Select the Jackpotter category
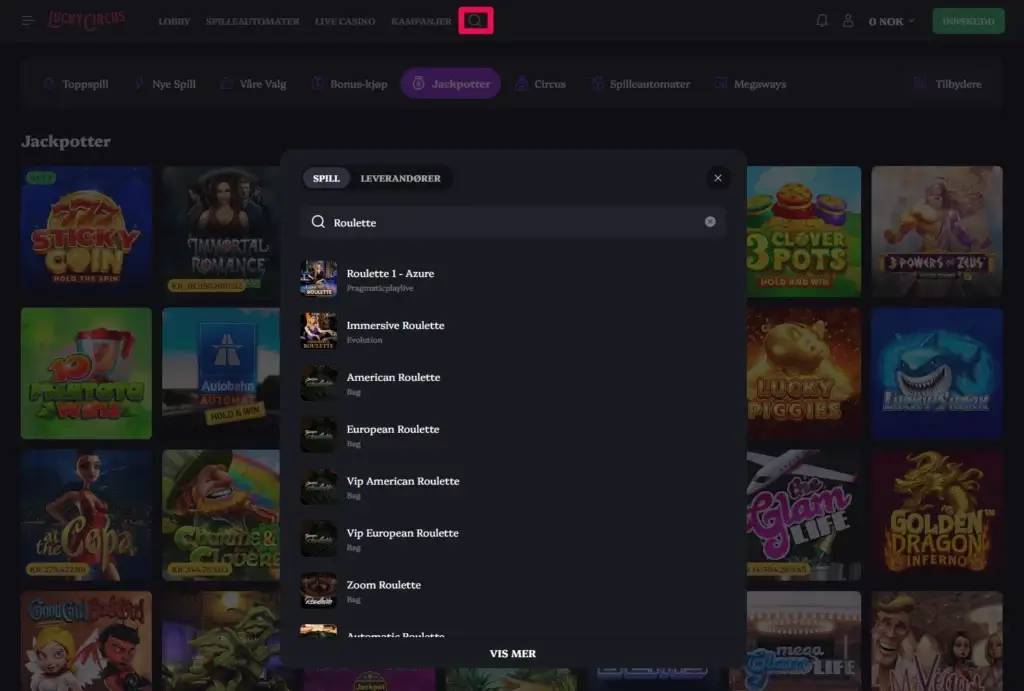Image resolution: width=1024 pixels, height=691 pixels. (451, 84)
